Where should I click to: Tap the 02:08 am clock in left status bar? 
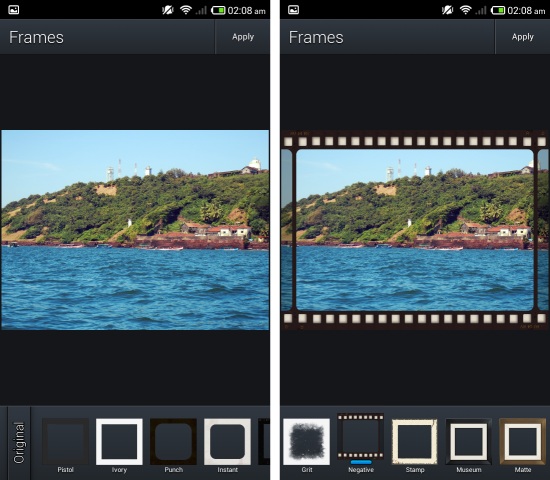click(x=246, y=11)
